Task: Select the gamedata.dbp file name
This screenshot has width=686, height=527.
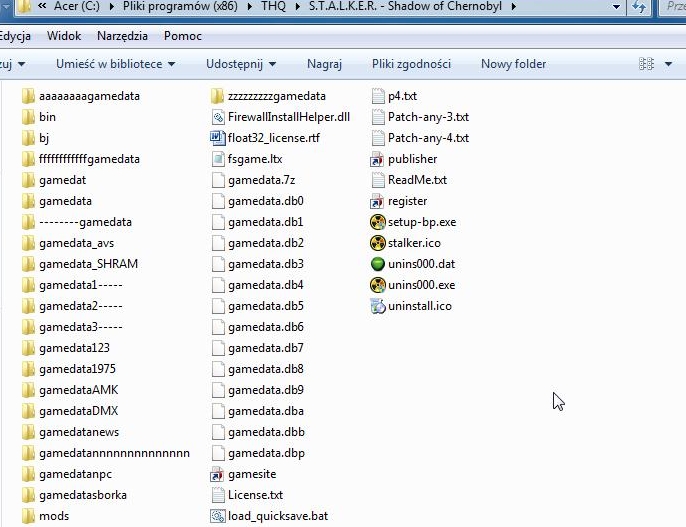Action: pos(266,453)
